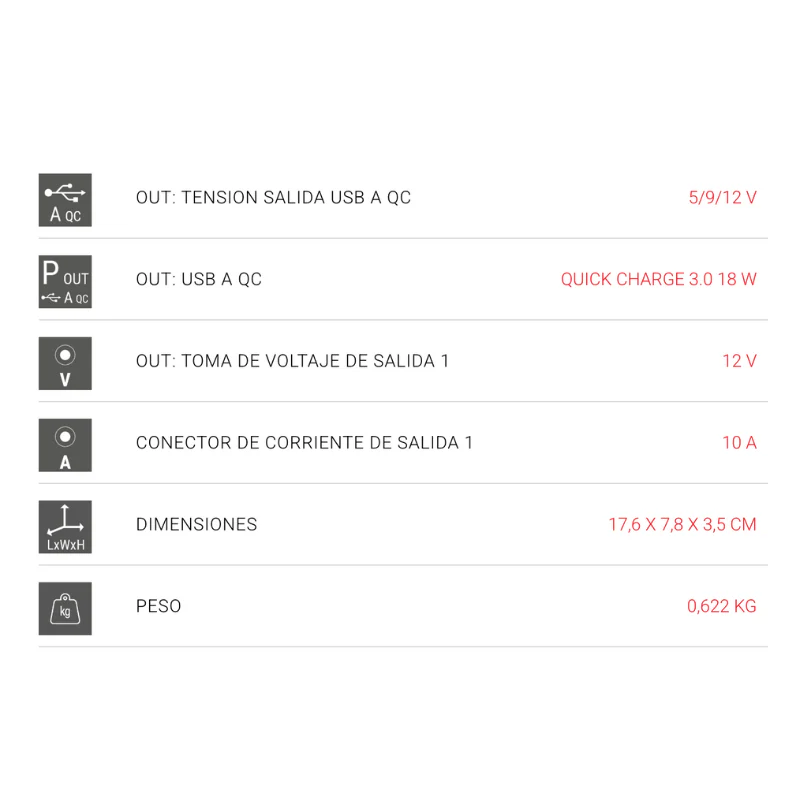
Task: Click the DIMENSIONES label
Action: 196,525
